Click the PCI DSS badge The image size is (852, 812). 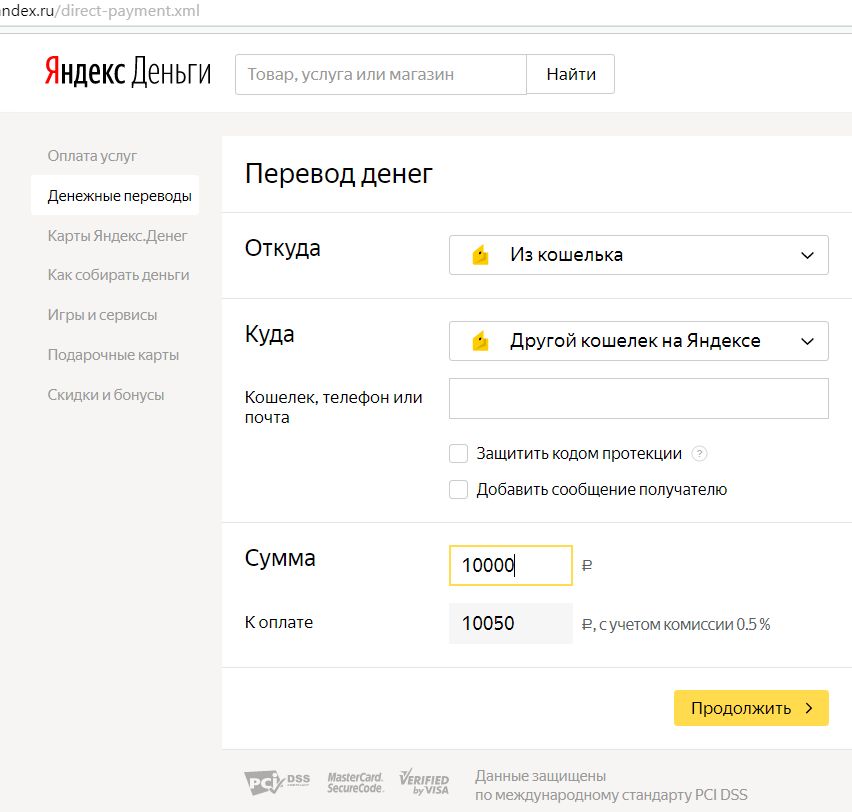(x=277, y=783)
